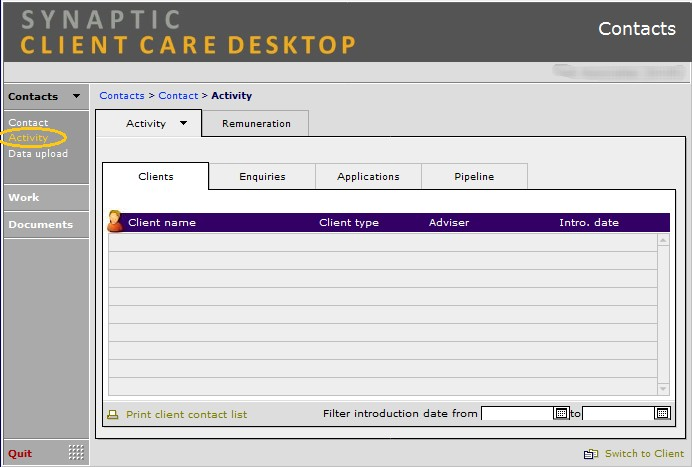Expand the Contacts sidebar dropdown arrow
Image resolution: width=692 pixels, height=467 pixels.
click(x=76, y=96)
